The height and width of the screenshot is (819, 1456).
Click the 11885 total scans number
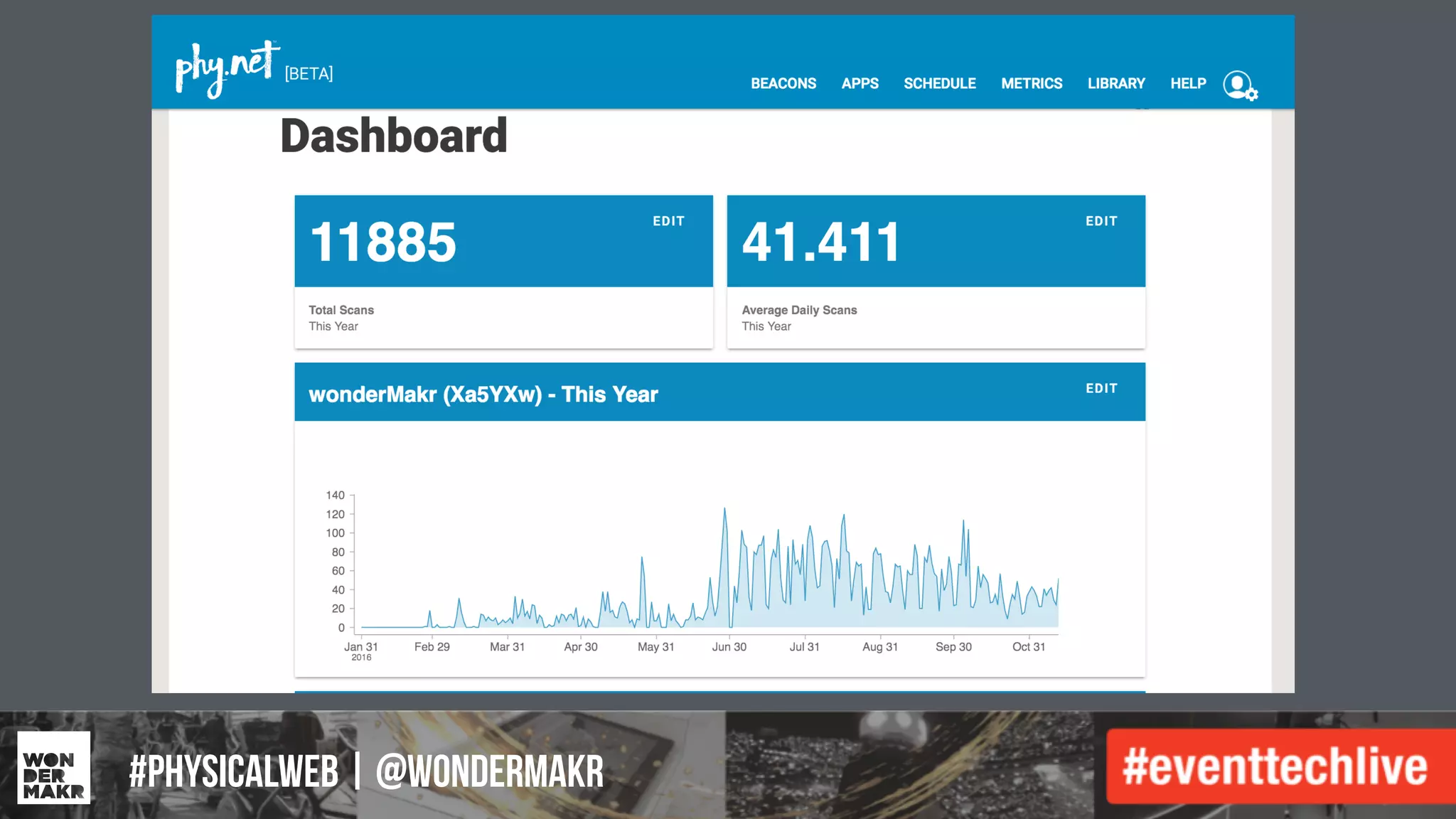(383, 242)
